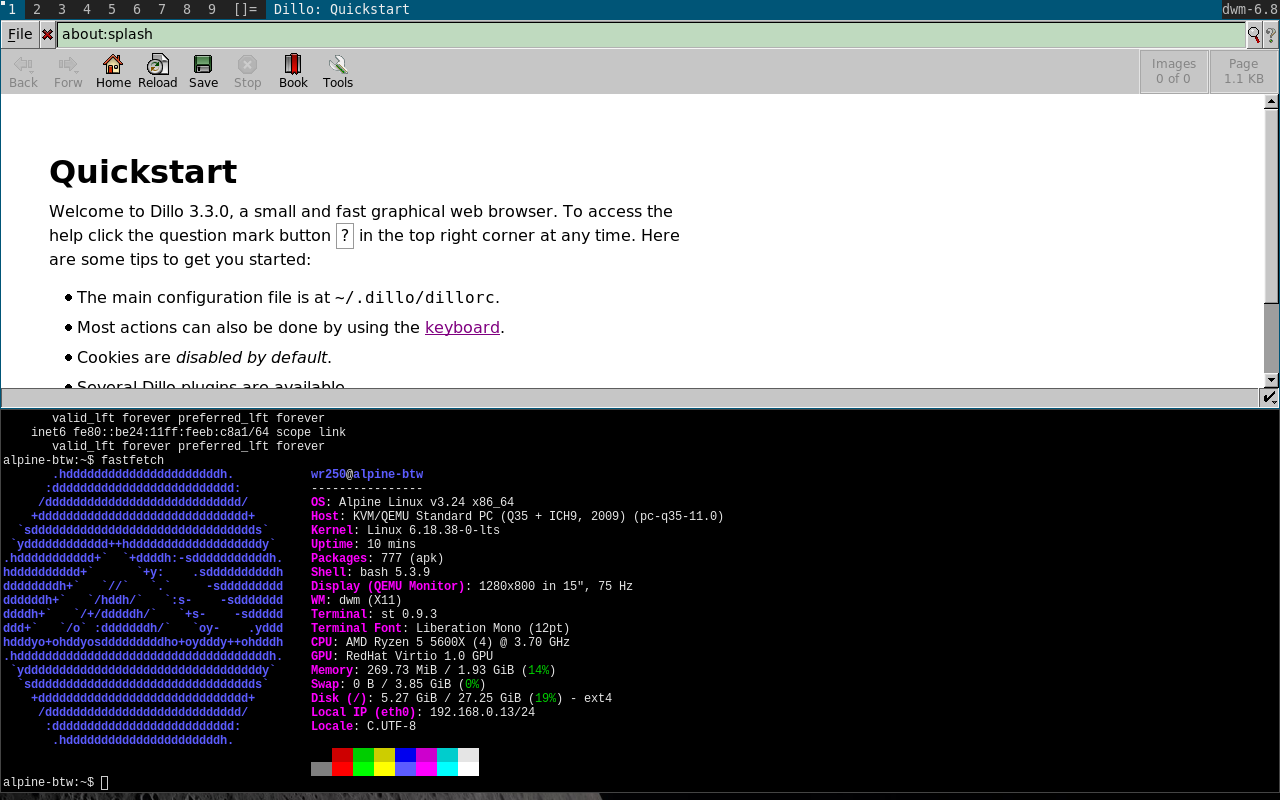Open the Home page in Dillo
Screen dimensions: 1280x800
(113, 72)
